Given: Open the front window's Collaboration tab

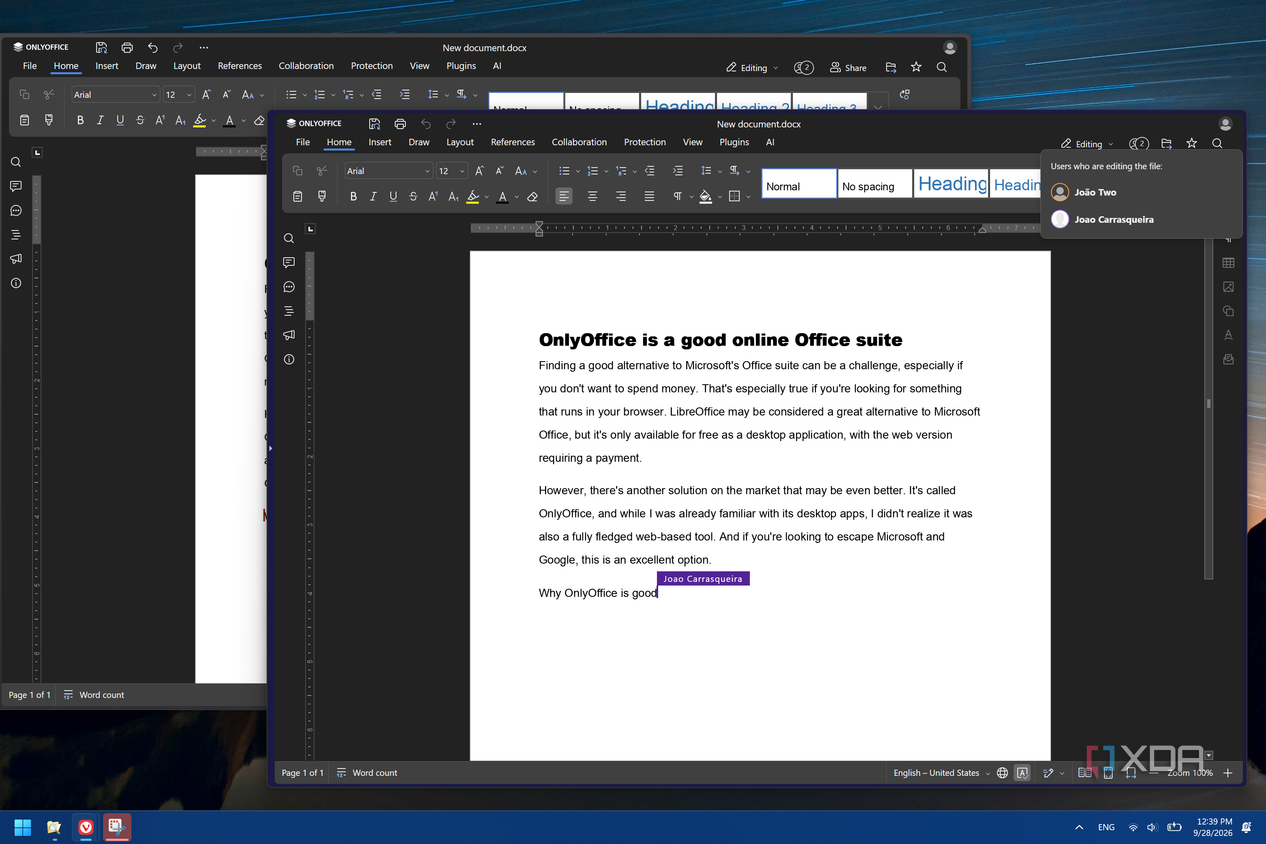Looking at the screenshot, I should pos(579,142).
